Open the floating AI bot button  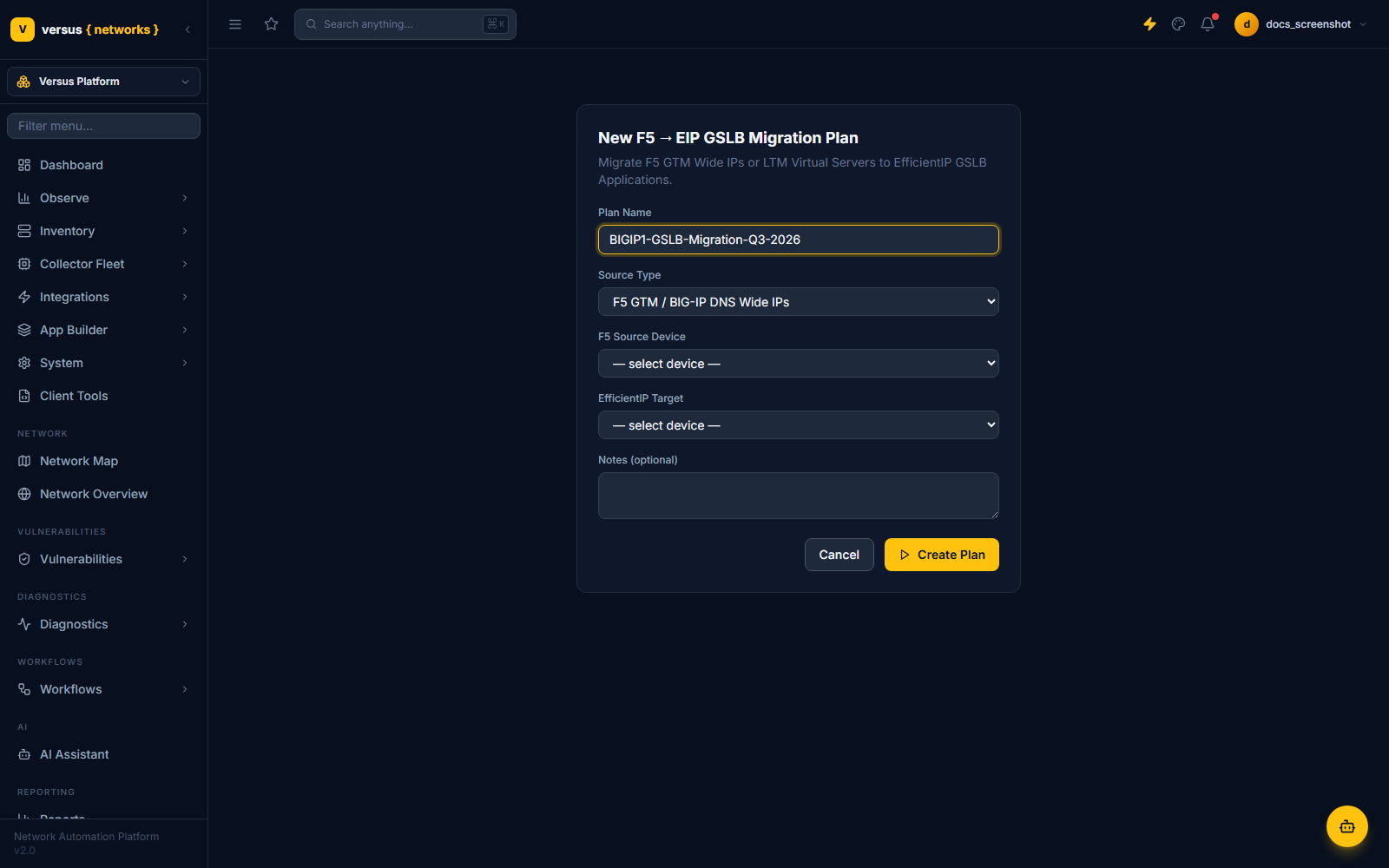pyautogui.click(x=1347, y=826)
